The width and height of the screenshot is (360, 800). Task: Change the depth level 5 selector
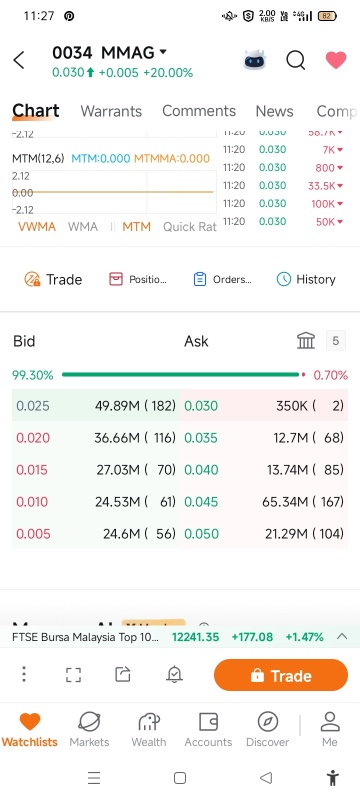click(x=336, y=341)
